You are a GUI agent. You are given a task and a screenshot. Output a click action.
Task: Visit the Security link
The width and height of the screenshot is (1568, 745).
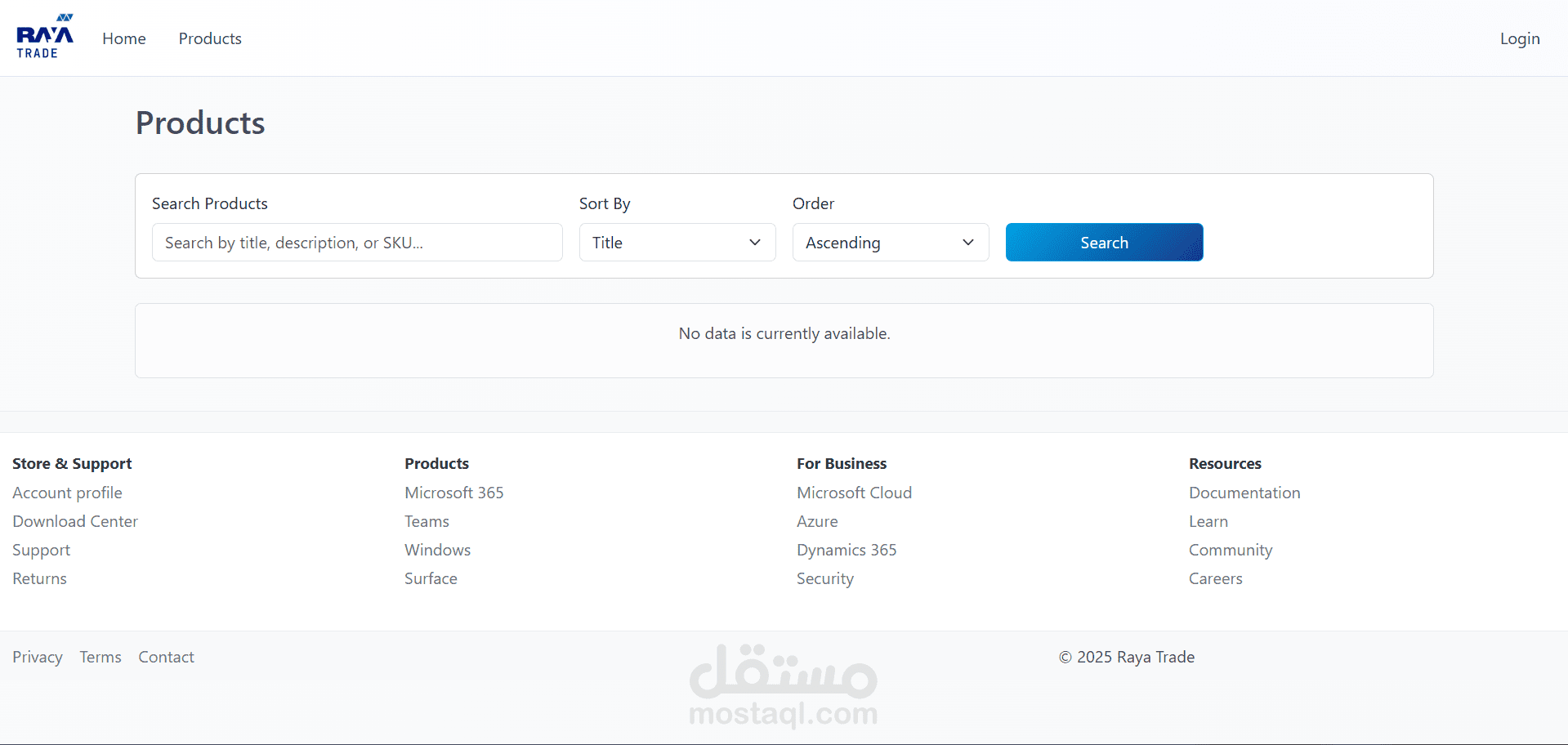(x=825, y=578)
